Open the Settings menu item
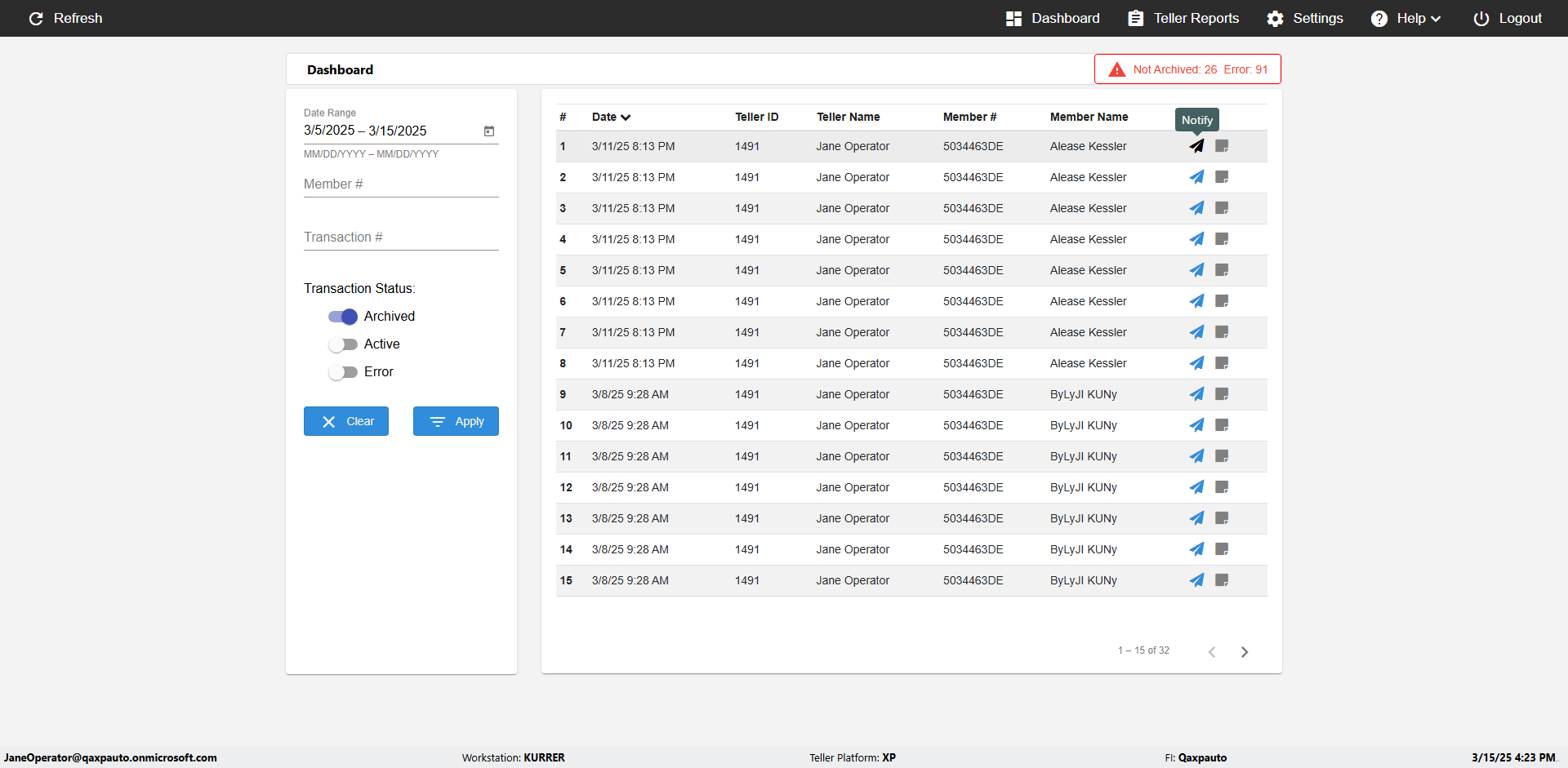The height and width of the screenshot is (768, 1568). (x=1305, y=18)
